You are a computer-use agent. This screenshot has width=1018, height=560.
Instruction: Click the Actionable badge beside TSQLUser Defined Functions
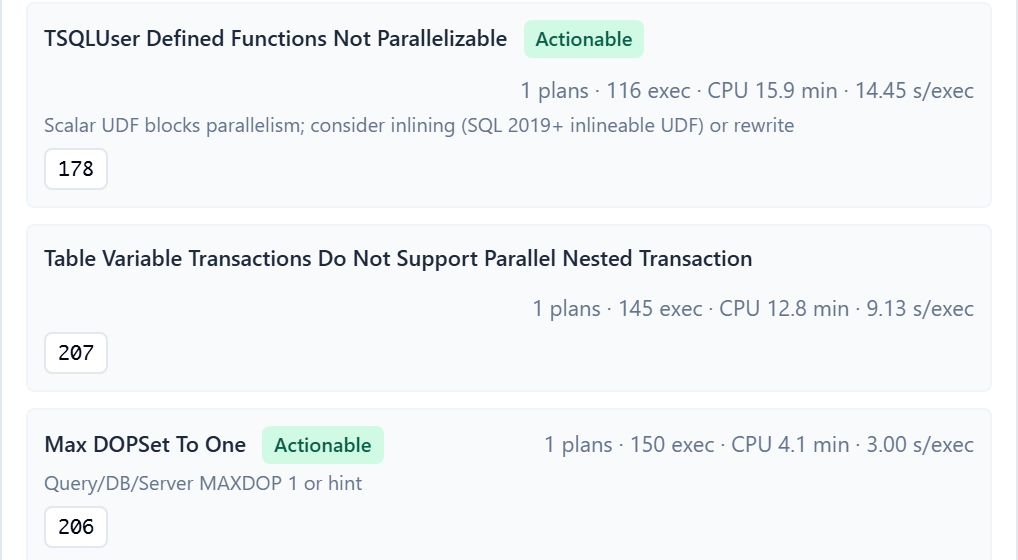pyautogui.click(x=584, y=39)
